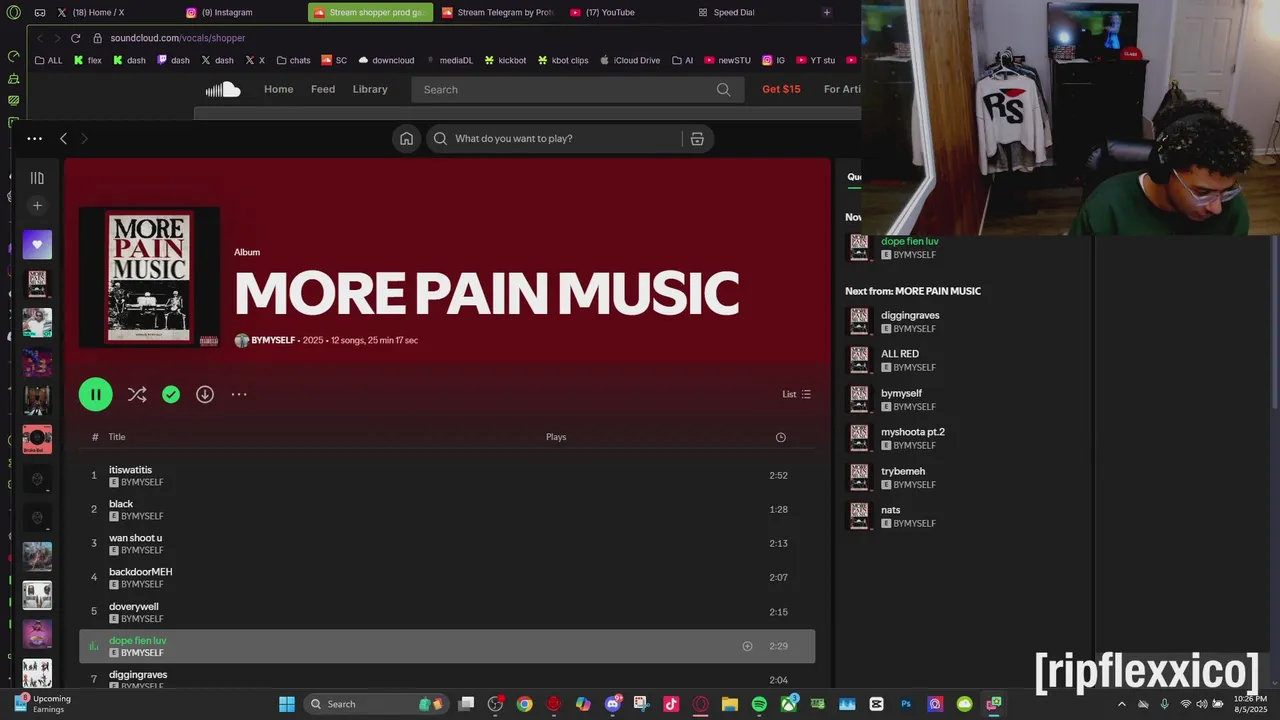This screenshot has height=720, width=1280.
Task: Go back in Spotify navigation
Action: [x=63, y=139]
